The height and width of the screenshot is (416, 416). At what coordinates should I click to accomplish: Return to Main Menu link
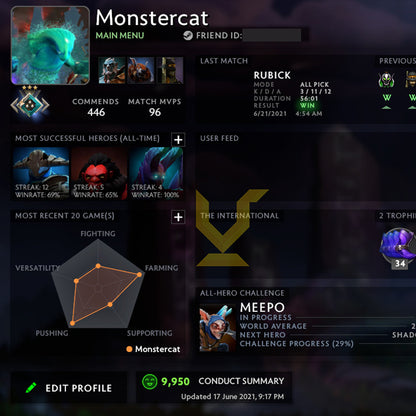click(120, 35)
